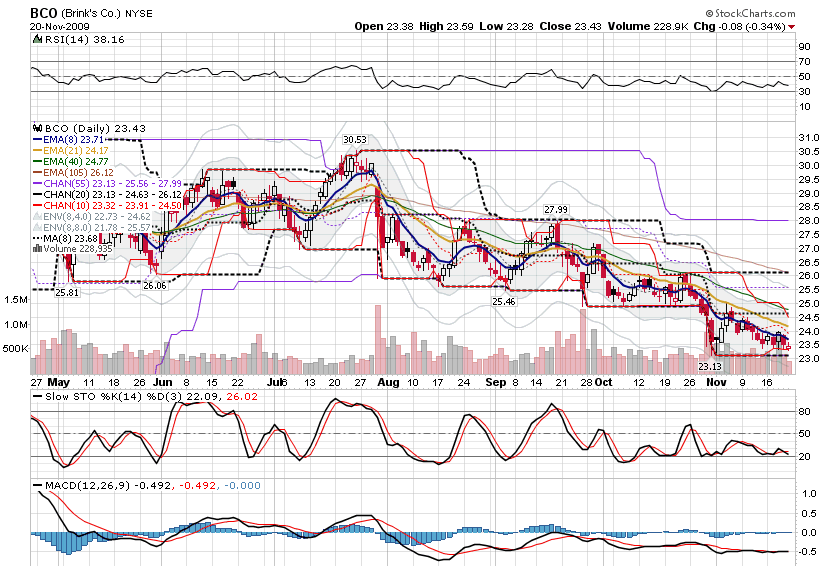Screen dimensions: 821x566
Task: Click the Sep month label on date axis
Action: [495, 382]
